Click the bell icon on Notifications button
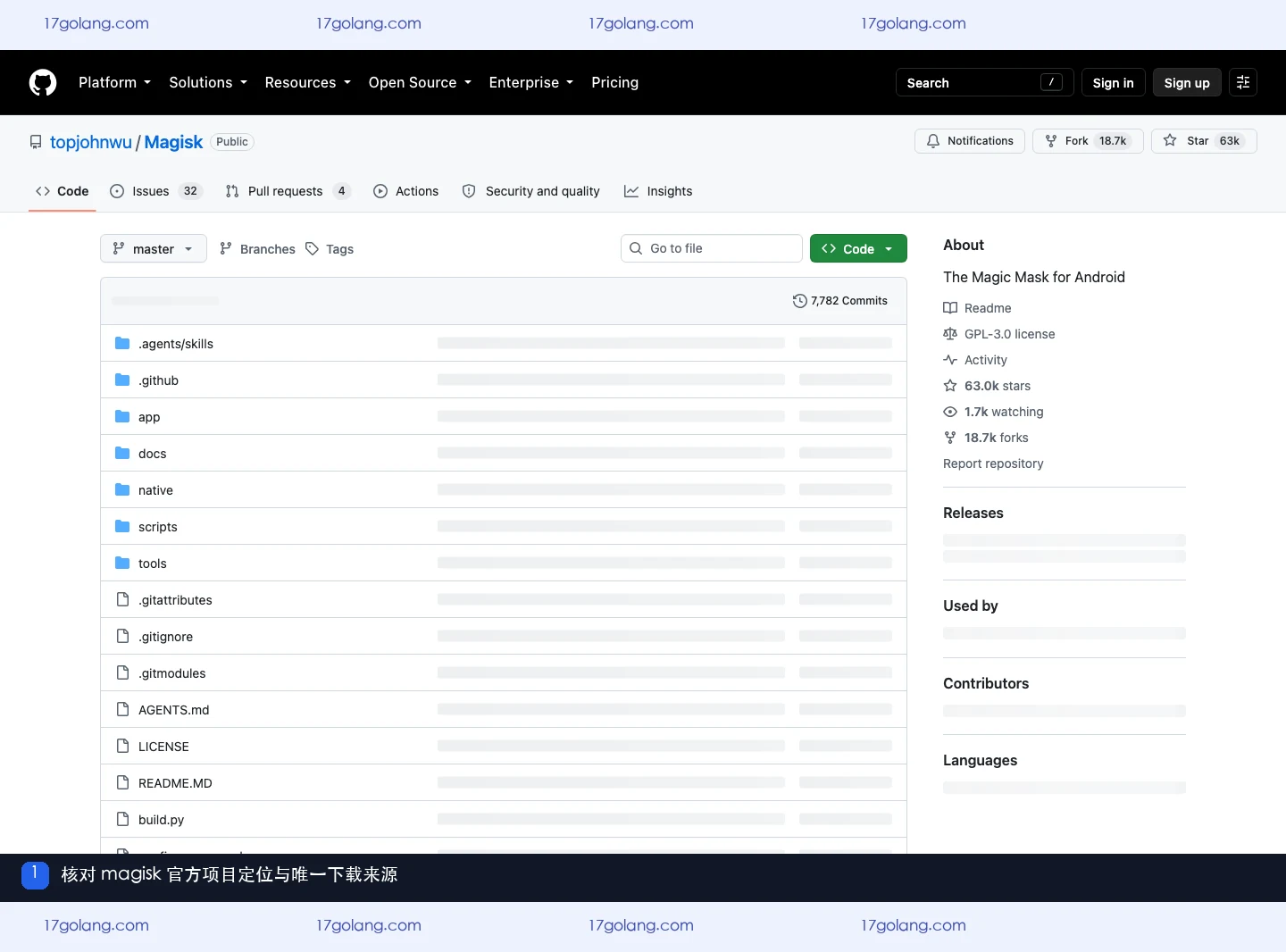The width and height of the screenshot is (1286, 952). point(933,141)
